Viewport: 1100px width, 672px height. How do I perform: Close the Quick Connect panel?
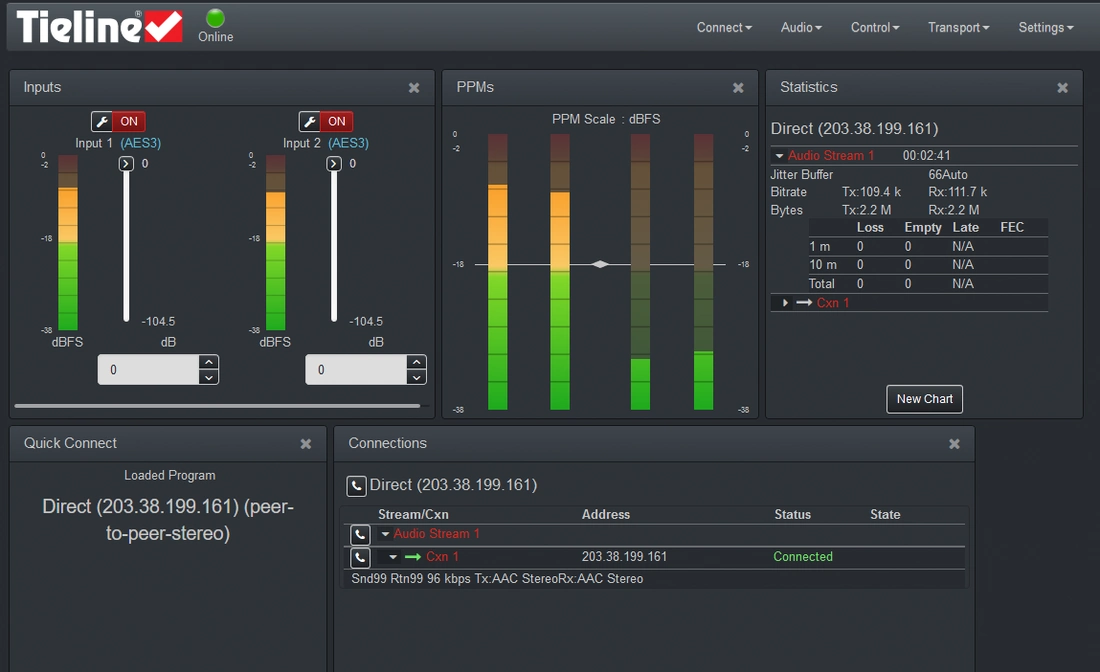pyautogui.click(x=306, y=444)
